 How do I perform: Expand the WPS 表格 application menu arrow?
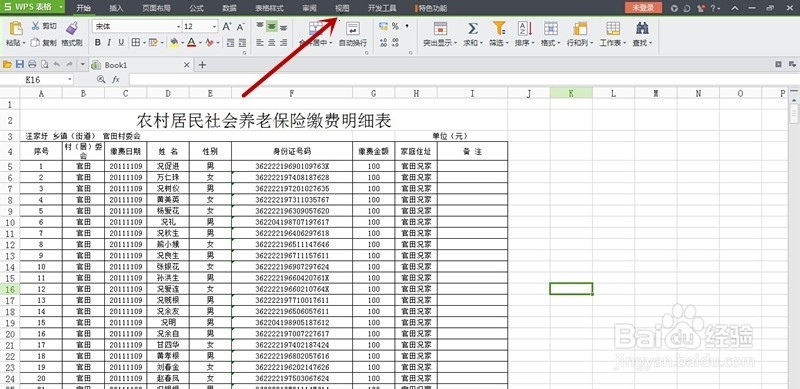pos(61,8)
